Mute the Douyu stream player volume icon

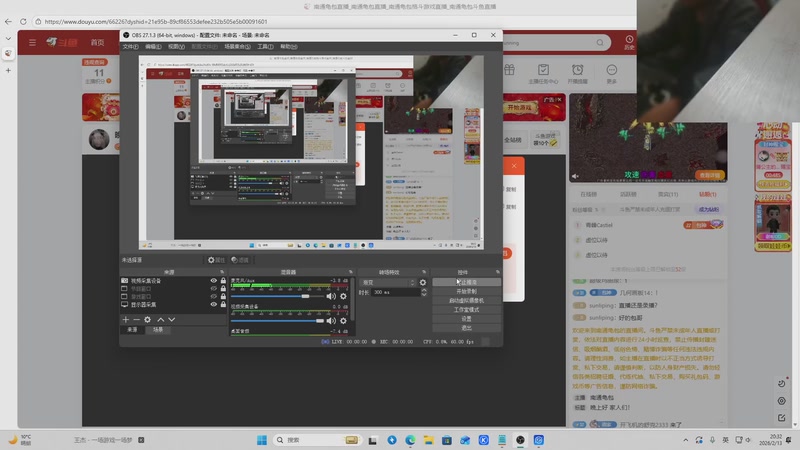tap(576, 176)
